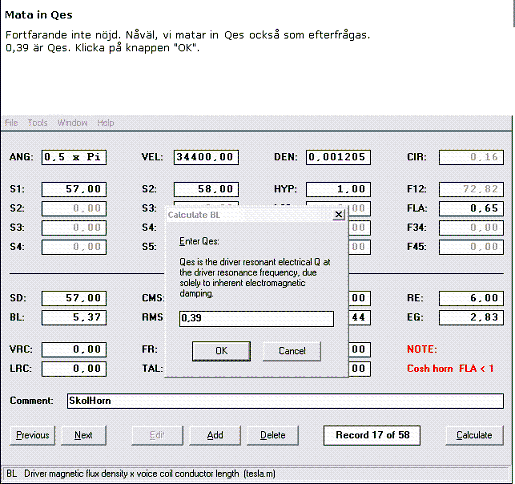Click the CMS label

coord(153,298)
